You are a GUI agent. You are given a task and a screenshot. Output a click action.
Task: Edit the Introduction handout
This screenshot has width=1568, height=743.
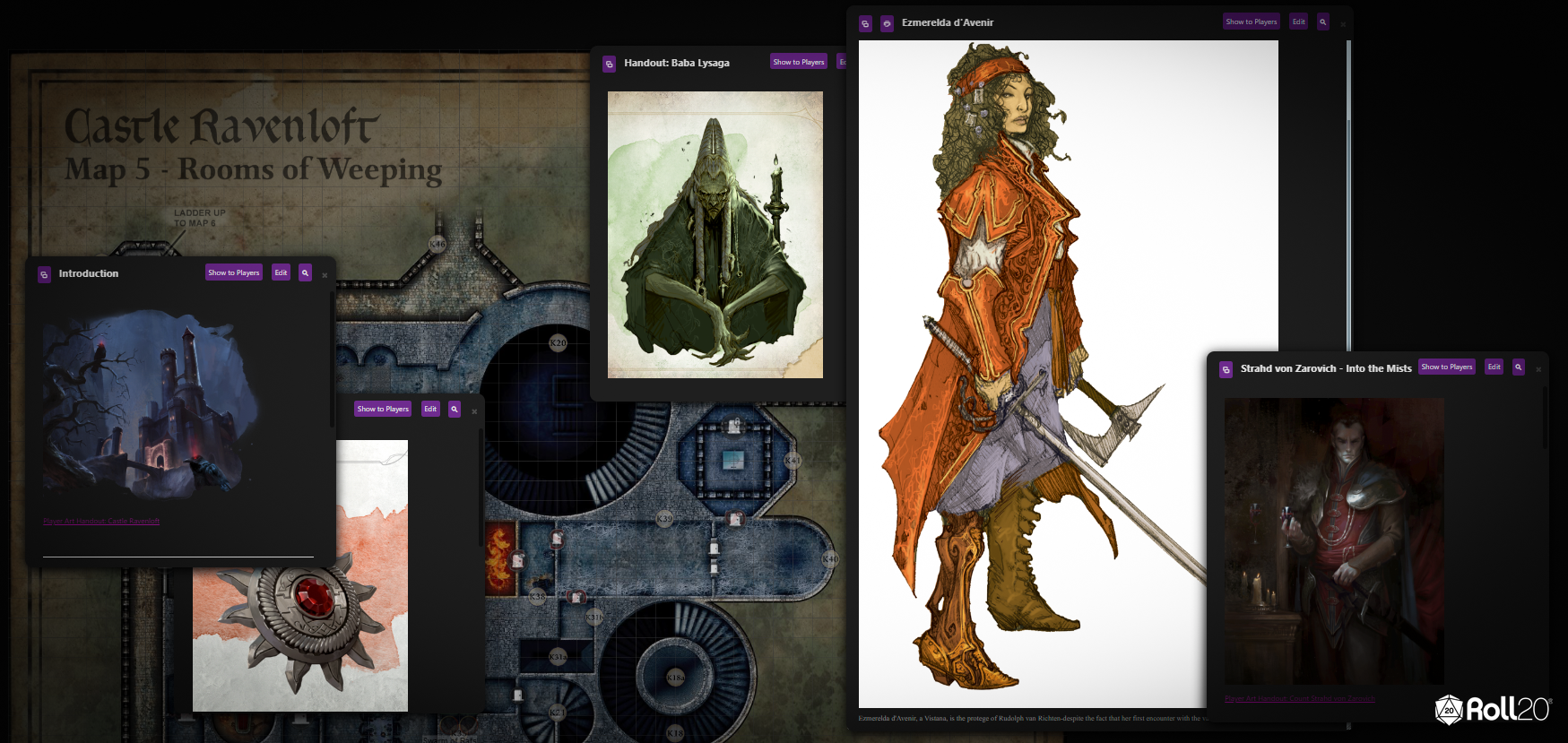(x=282, y=272)
